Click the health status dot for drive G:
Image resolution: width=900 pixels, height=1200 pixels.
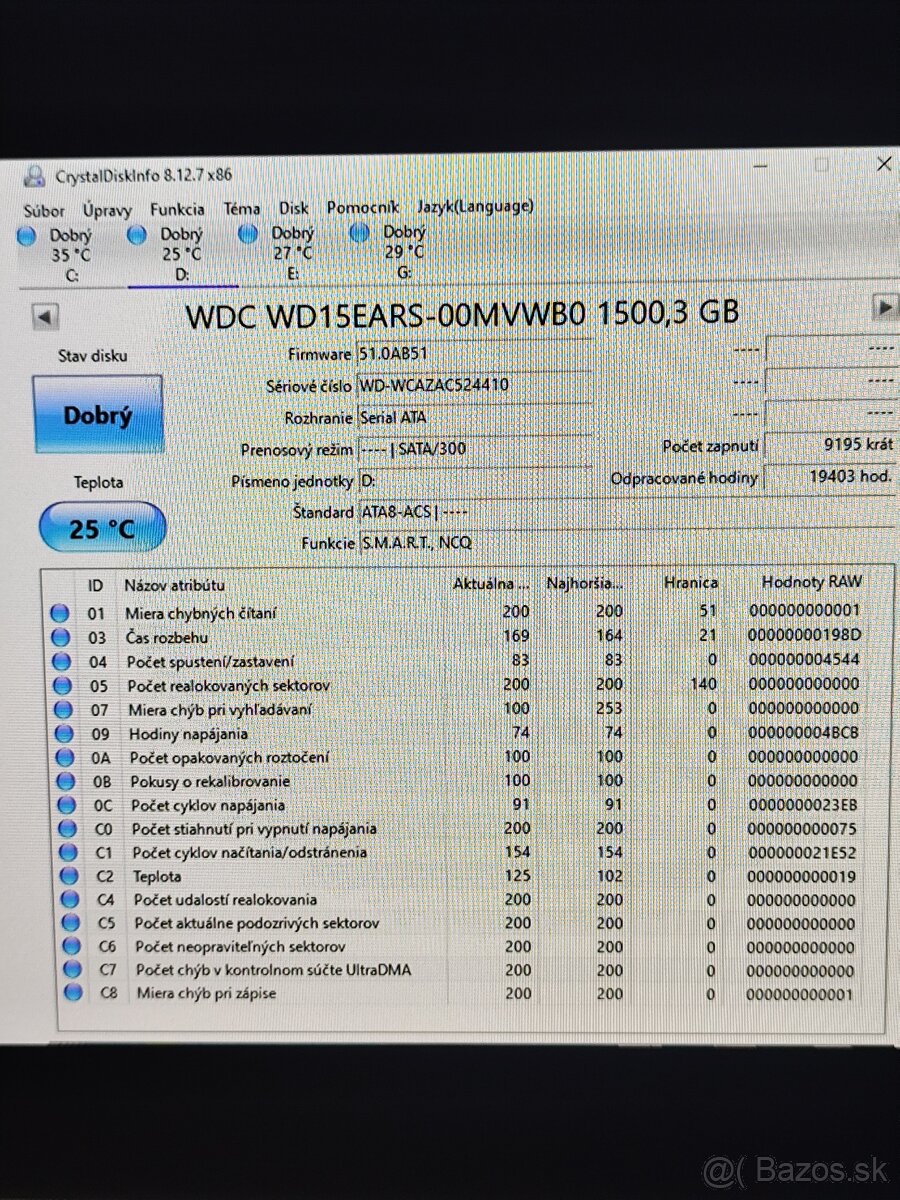coord(358,235)
